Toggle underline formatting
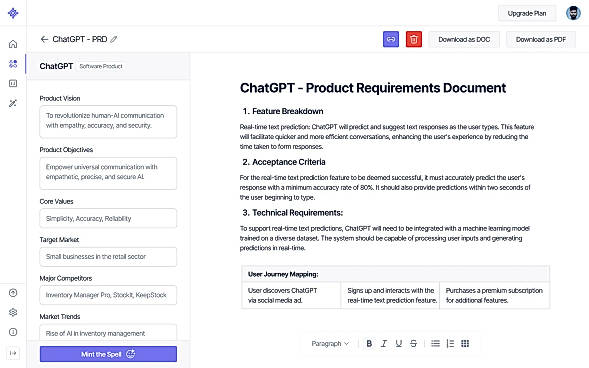 pyautogui.click(x=399, y=343)
